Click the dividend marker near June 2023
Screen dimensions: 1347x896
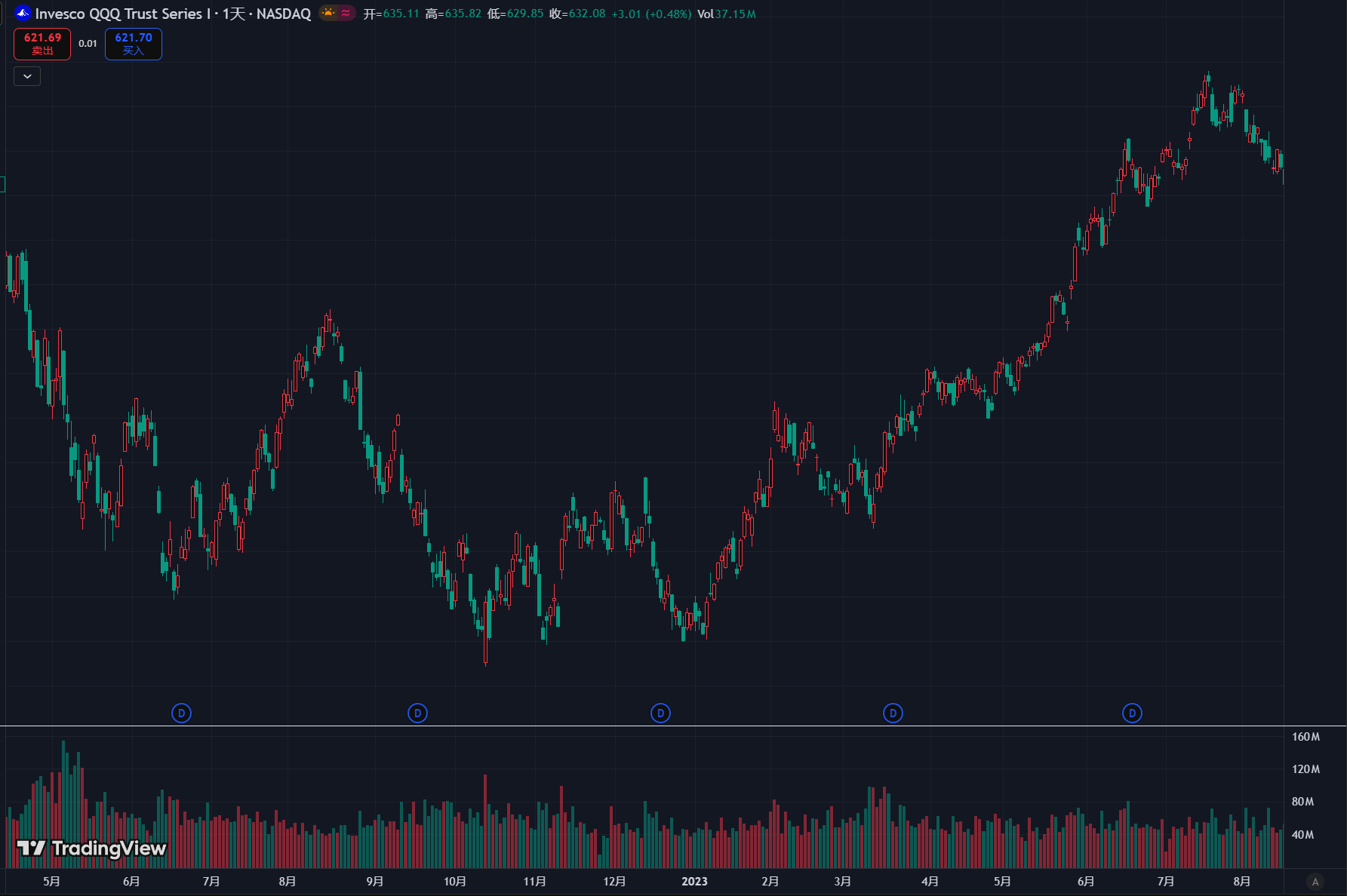[1132, 713]
